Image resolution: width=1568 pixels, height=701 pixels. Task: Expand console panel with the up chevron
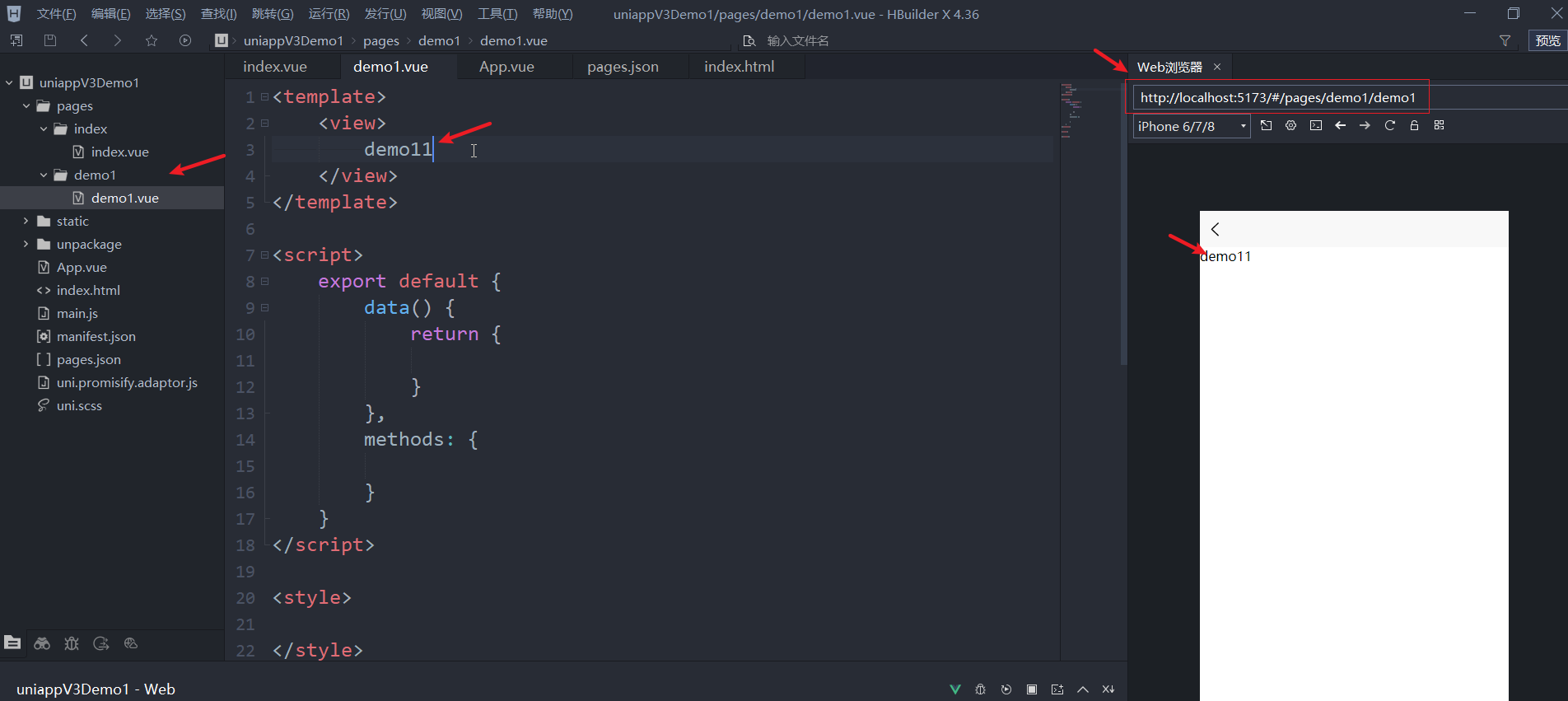[x=1083, y=689]
